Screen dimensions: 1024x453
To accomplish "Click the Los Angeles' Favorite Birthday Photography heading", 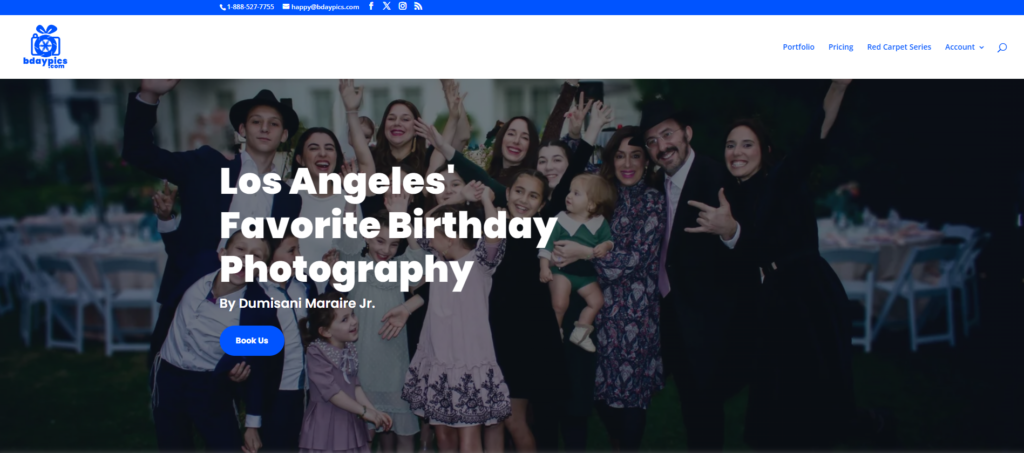I will [x=385, y=226].
